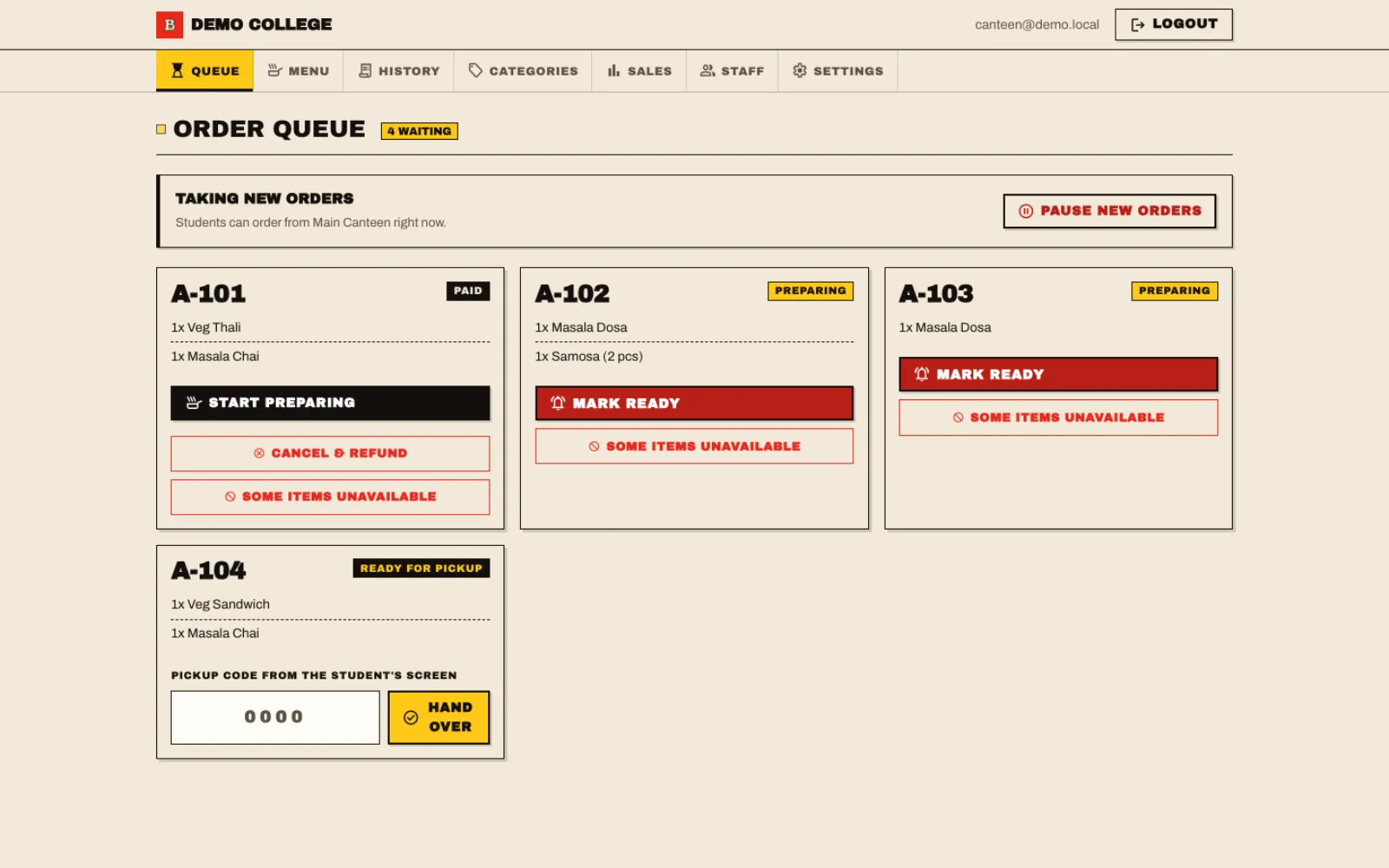Click the PREPARING badge on order A-102
Image resolution: width=1389 pixels, height=868 pixels.
(810, 291)
